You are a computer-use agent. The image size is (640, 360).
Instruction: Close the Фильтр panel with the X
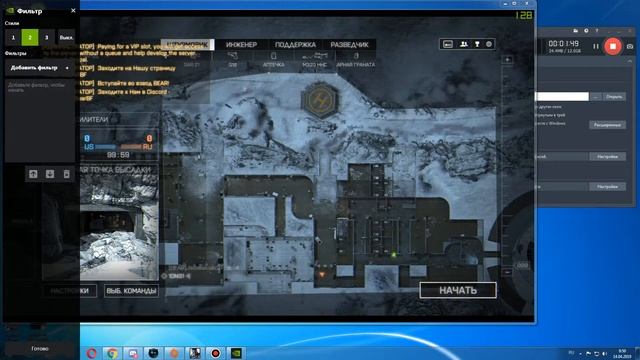[73, 11]
